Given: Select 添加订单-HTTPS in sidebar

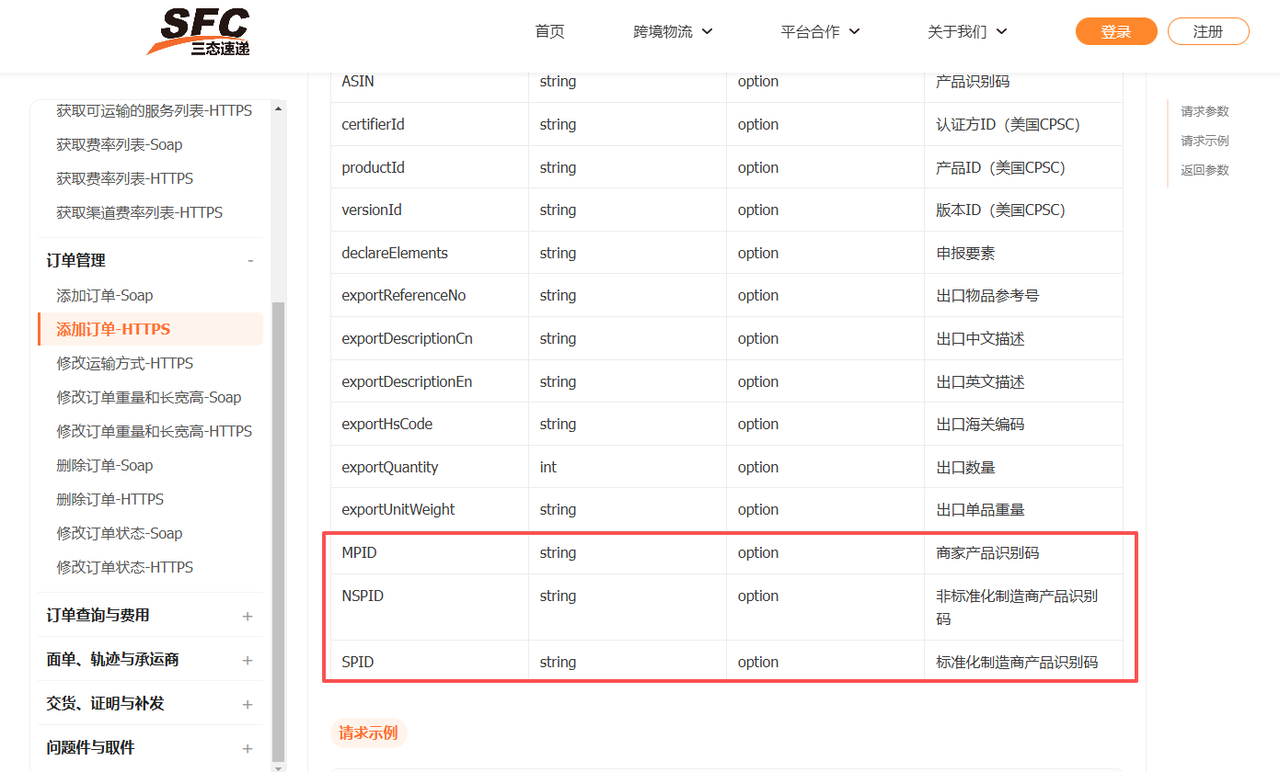Looking at the screenshot, I should click(x=150, y=329).
